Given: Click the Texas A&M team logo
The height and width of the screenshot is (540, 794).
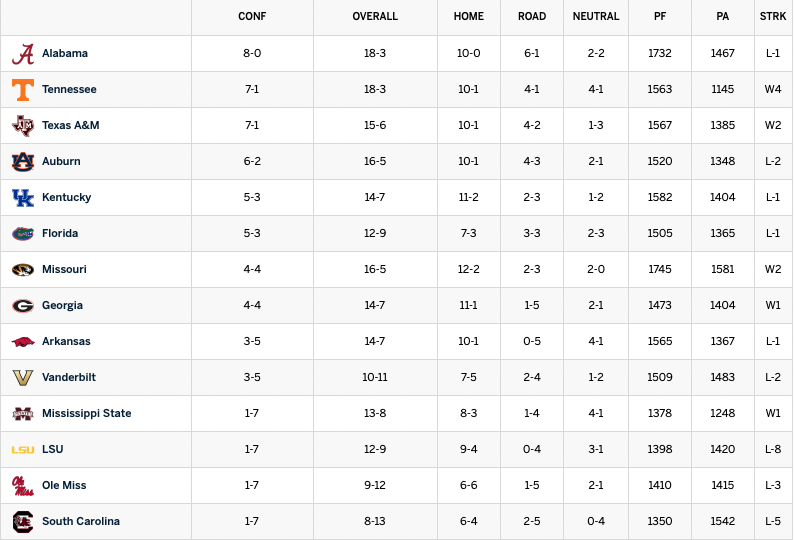Looking at the screenshot, I should point(23,126).
